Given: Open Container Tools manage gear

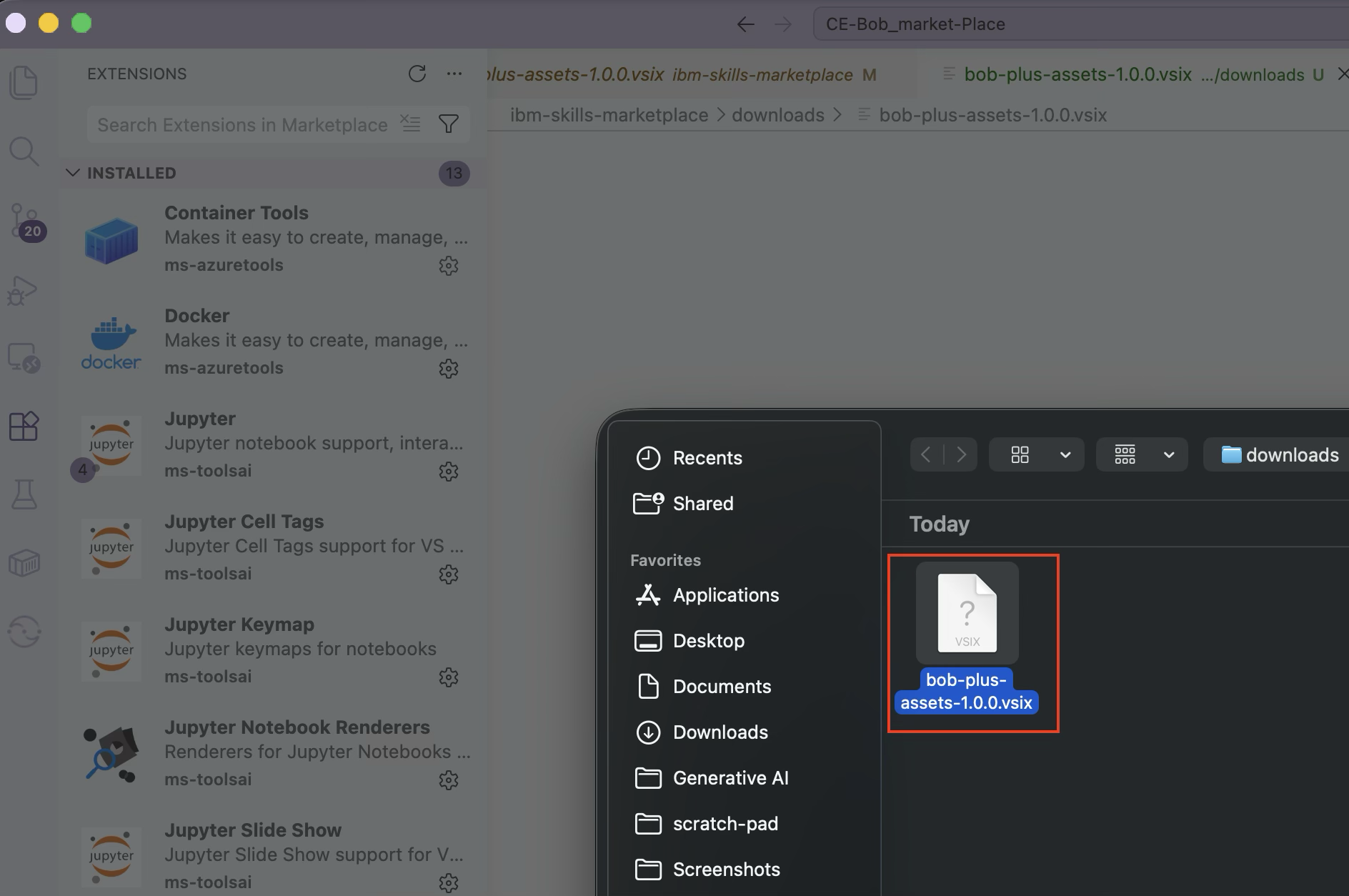Looking at the screenshot, I should click(448, 266).
